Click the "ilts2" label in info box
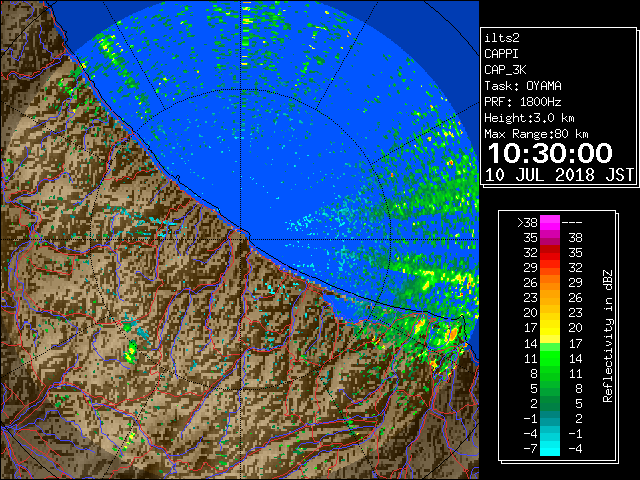Image resolution: width=640 pixels, height=480 pixels. click(502, 38)
